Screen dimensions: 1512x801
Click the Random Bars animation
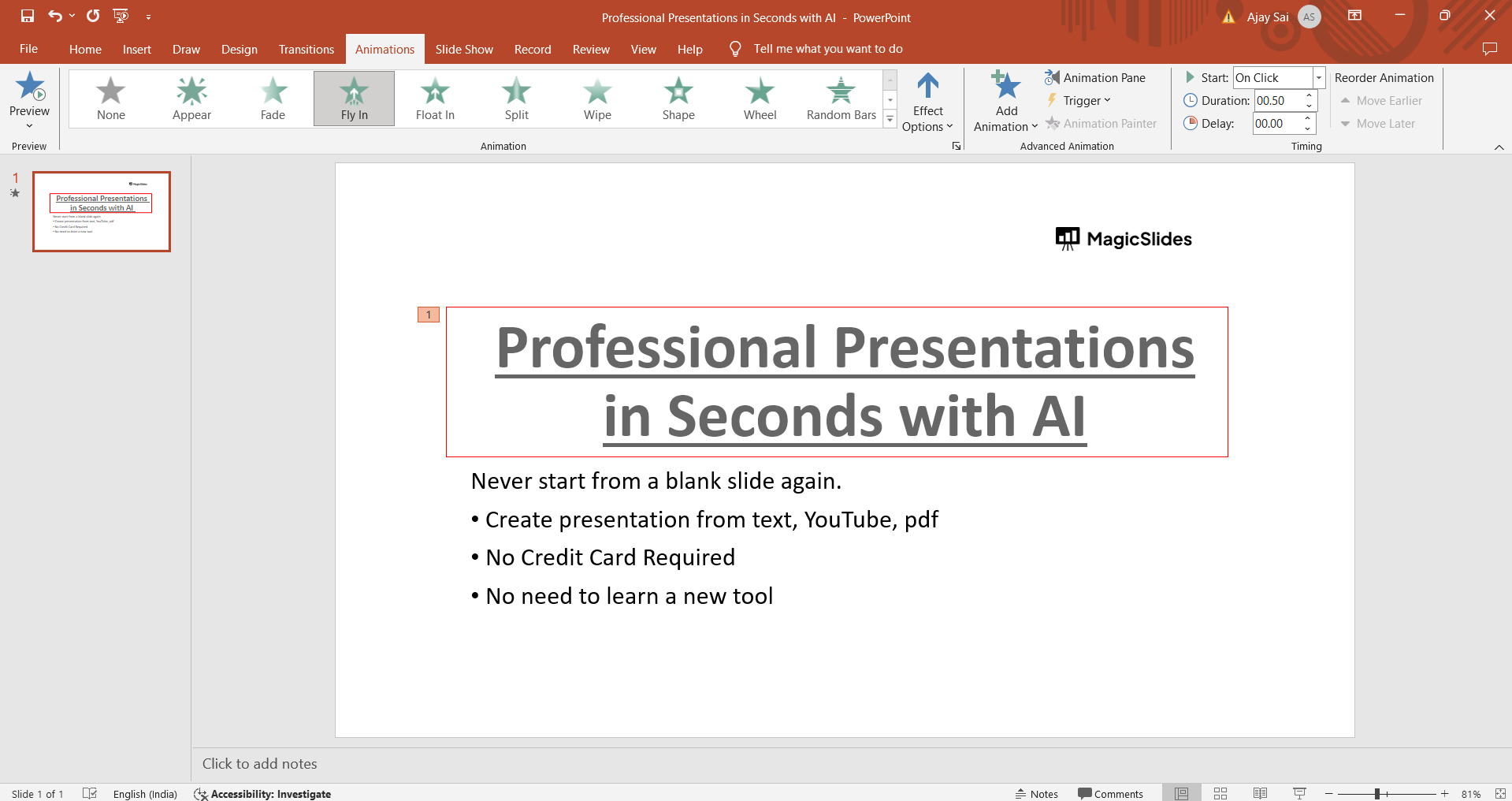coord(841,99)
